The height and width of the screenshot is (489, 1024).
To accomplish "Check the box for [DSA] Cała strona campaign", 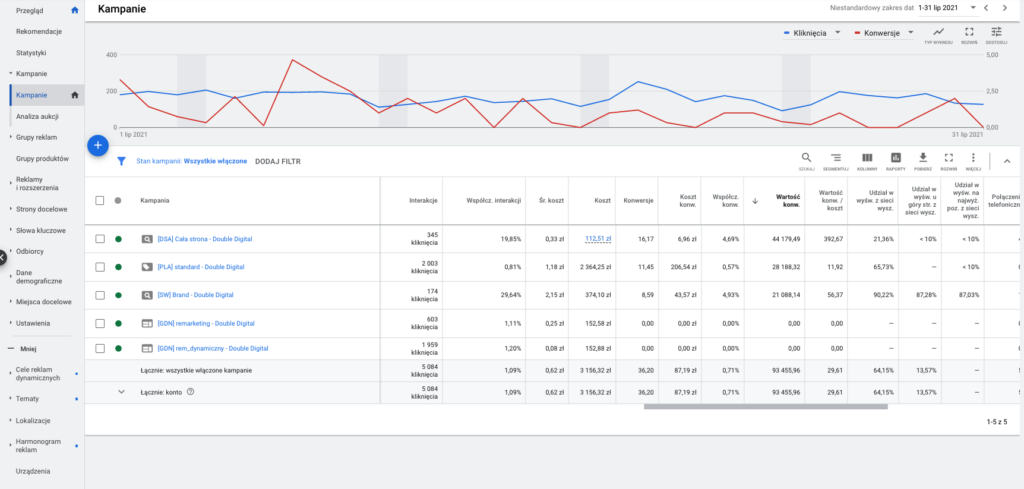I will pyautogui.click(x=99, y=239).
